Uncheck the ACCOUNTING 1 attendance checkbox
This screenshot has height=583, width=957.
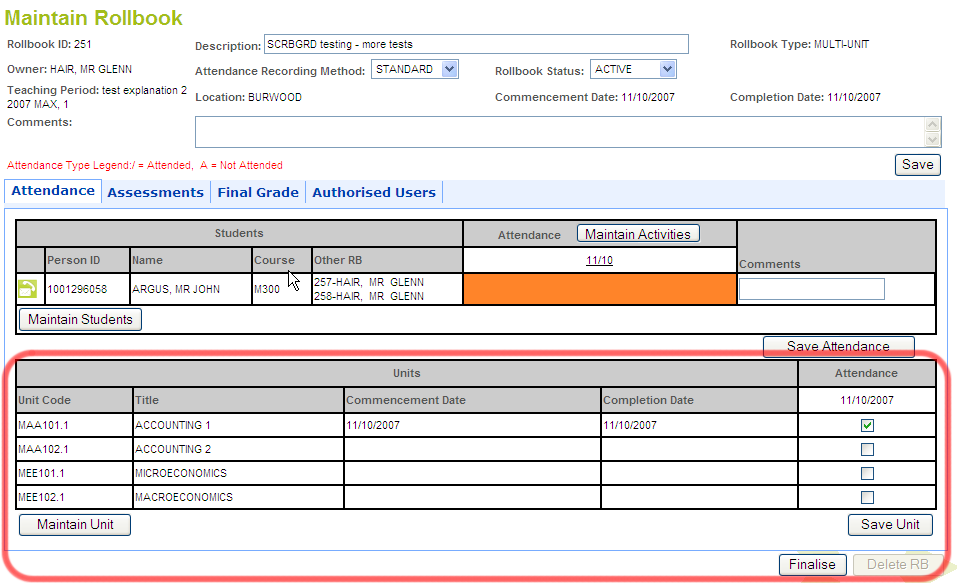[x=867, y=426]
